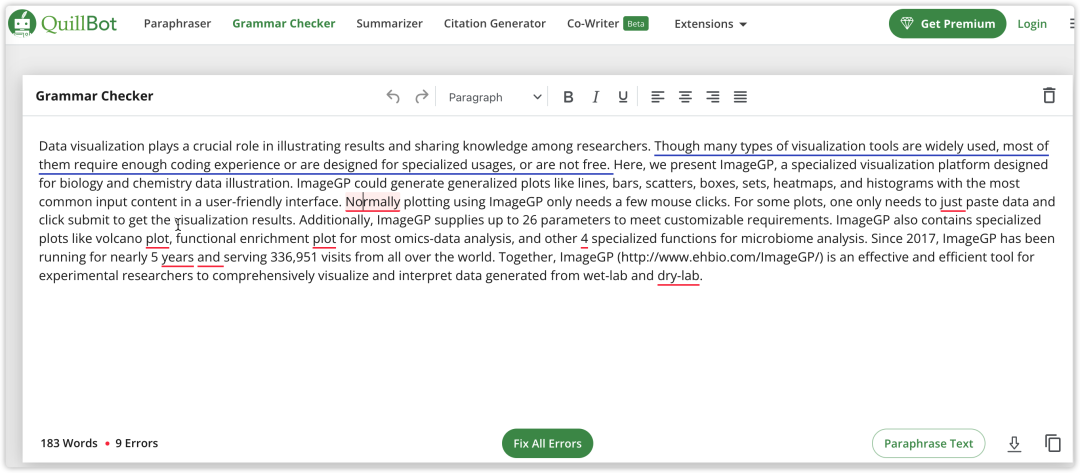Toggle bold formatting
This screenshot has height=473, width=1080.
(568, 97)
